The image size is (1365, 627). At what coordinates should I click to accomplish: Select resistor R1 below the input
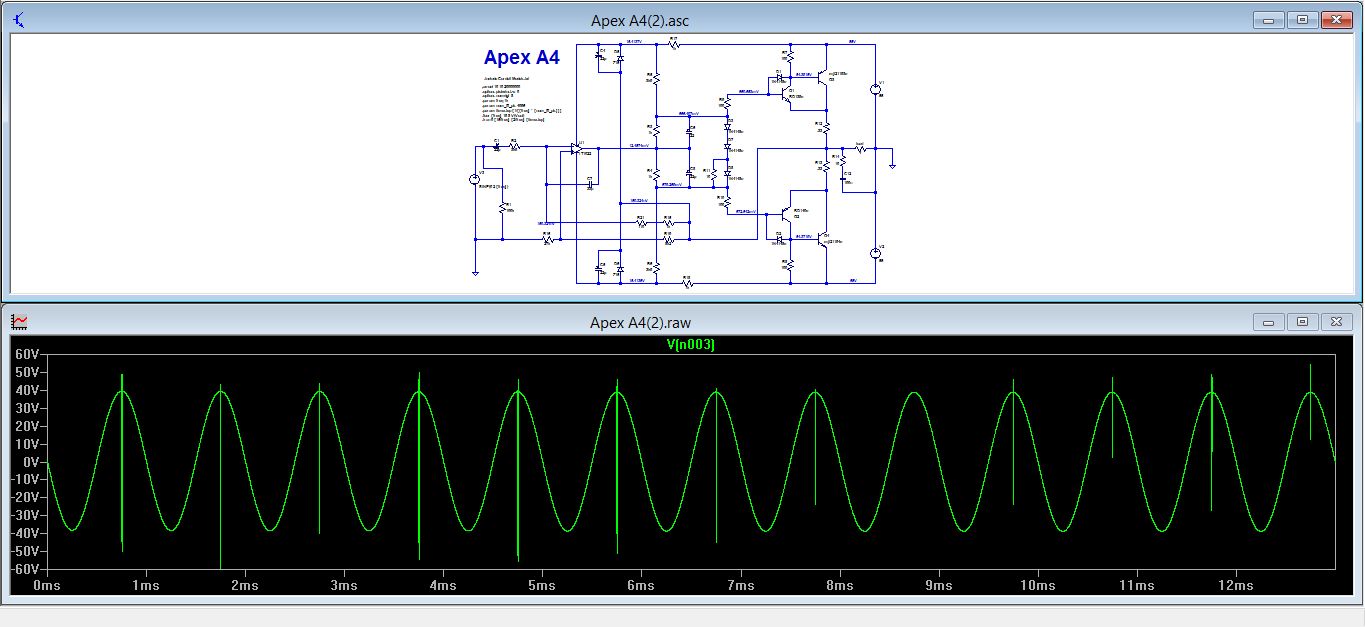(x=503, y=208)
